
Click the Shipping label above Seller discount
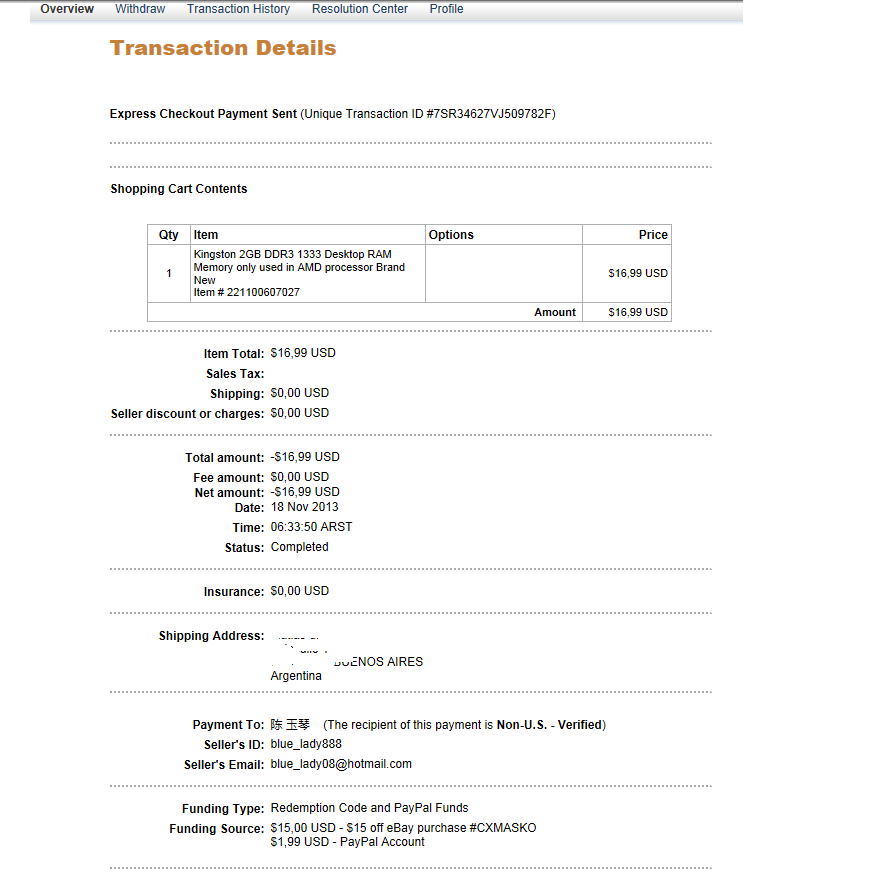pos(237,394)
